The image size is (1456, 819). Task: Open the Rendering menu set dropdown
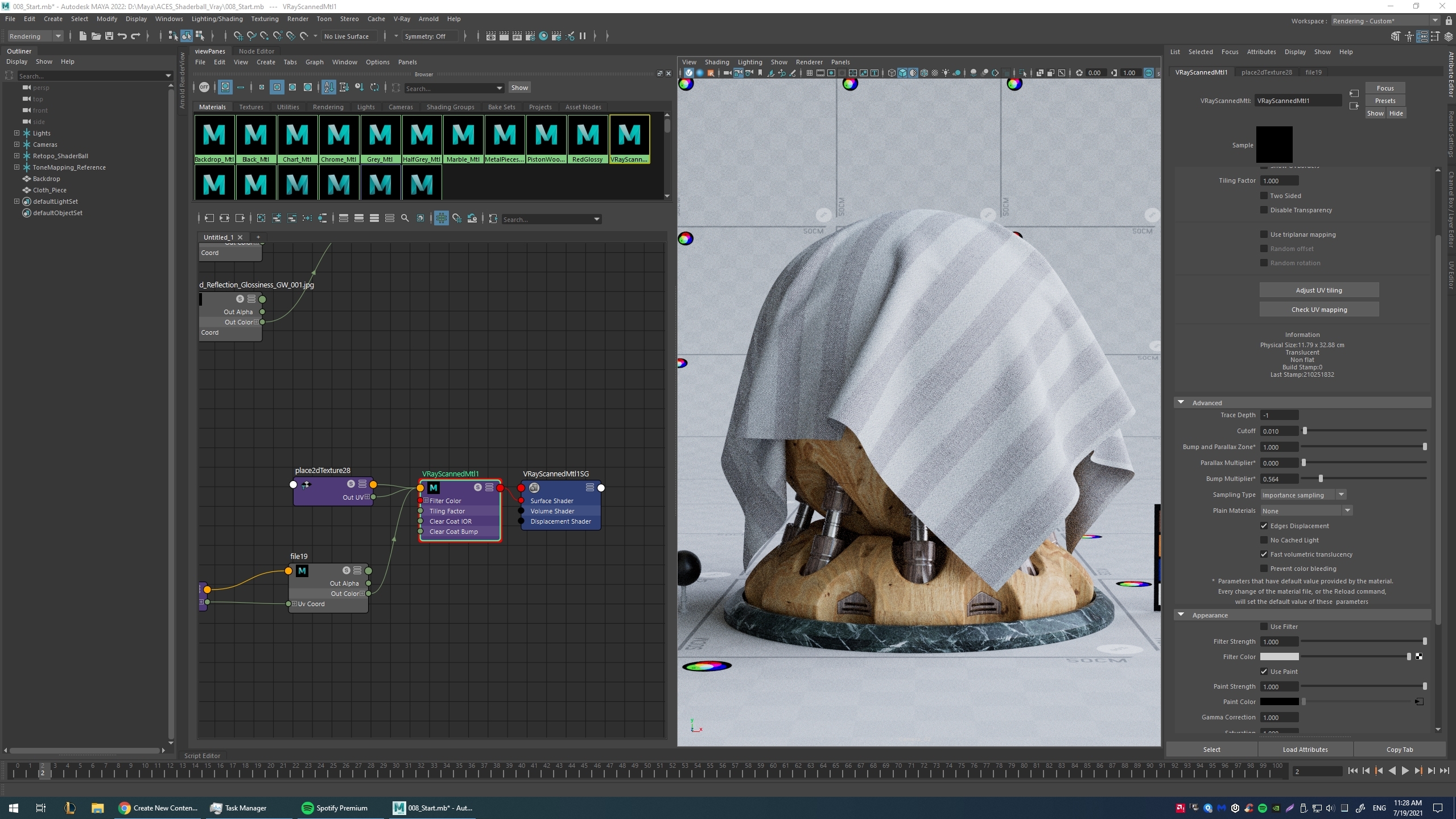[x=35, y=36]
